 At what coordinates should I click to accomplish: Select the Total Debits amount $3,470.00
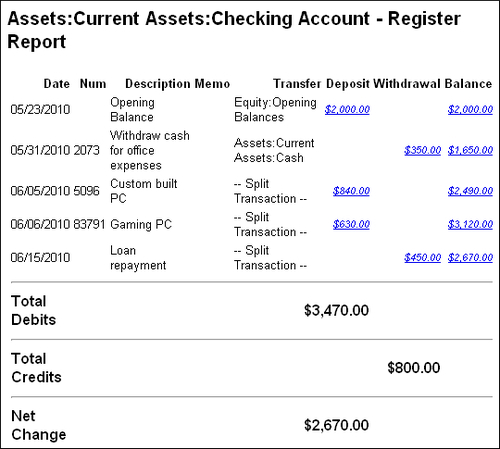click(x=336, y=310)
